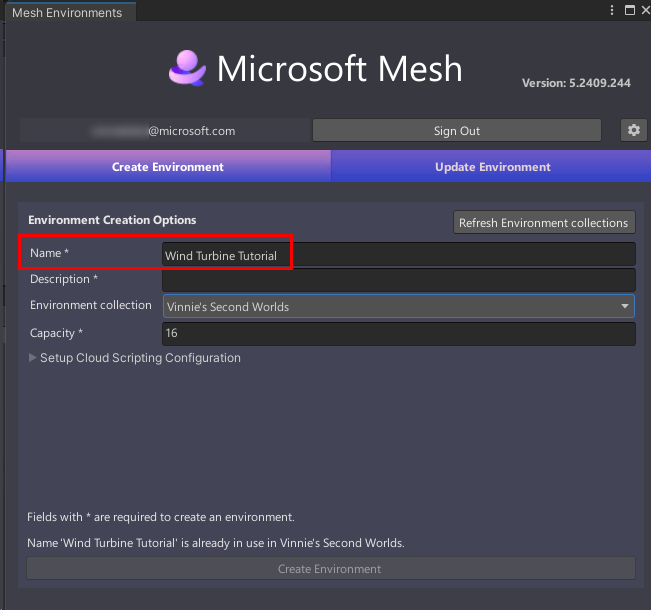Expand Setup Cloud Scripting Configuration section
The height and width of the screenshot is (610, 651).
click(x=135, y=358)
